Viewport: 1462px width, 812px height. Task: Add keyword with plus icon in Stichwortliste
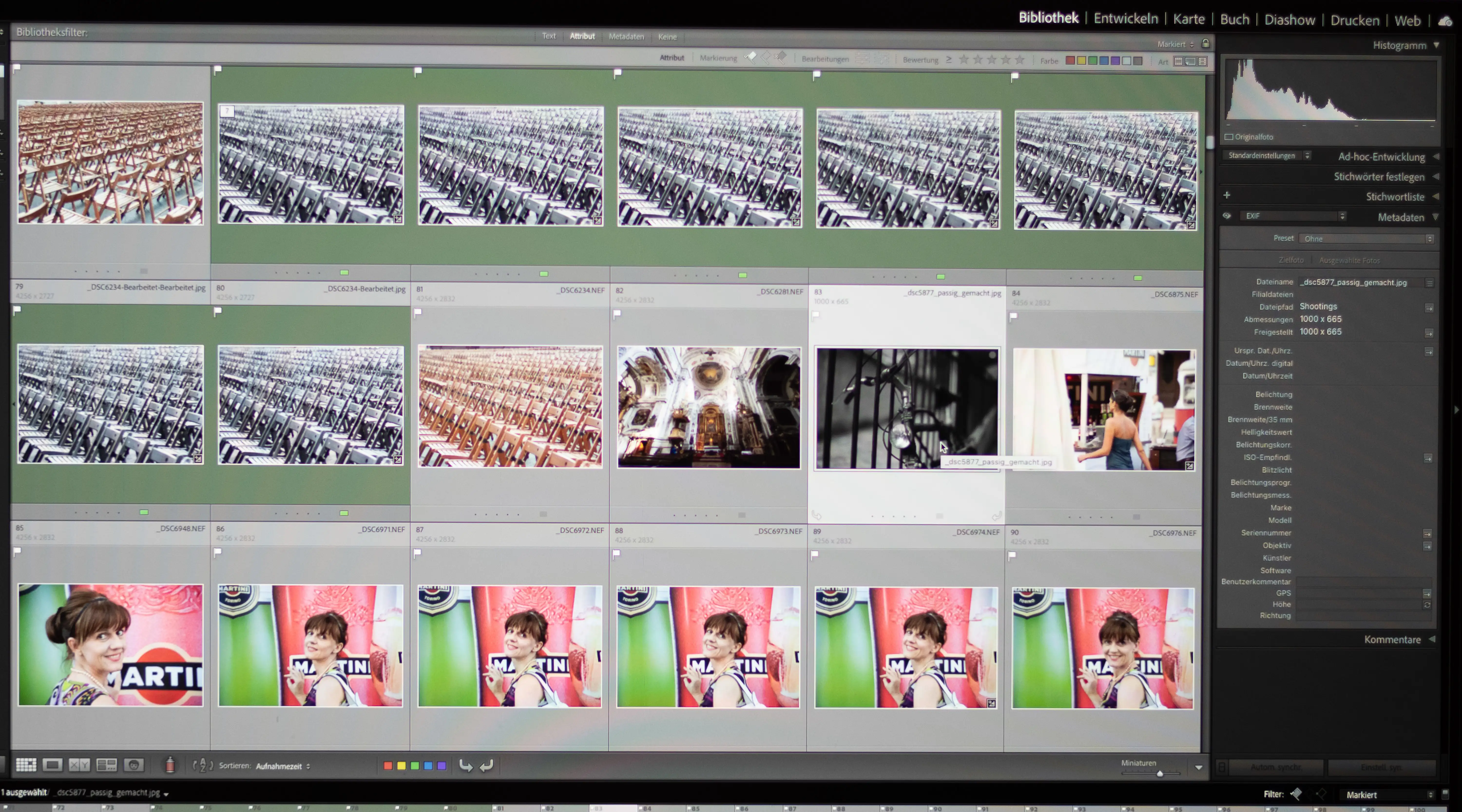click(x=1226, y=195)
